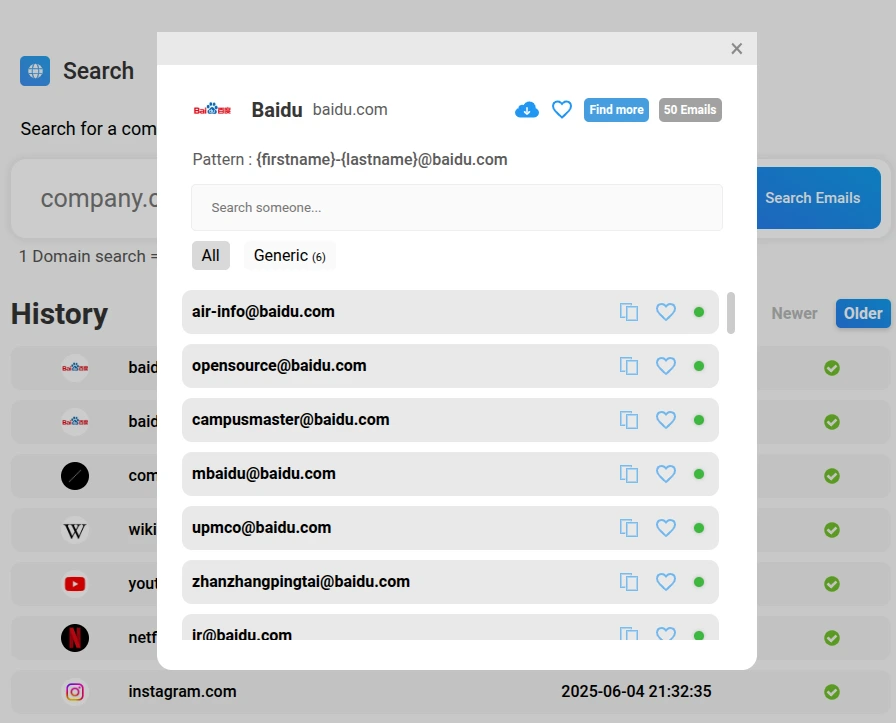Select the upmco@baidu.com email text

pyautogui.click(x=261, y=528)
